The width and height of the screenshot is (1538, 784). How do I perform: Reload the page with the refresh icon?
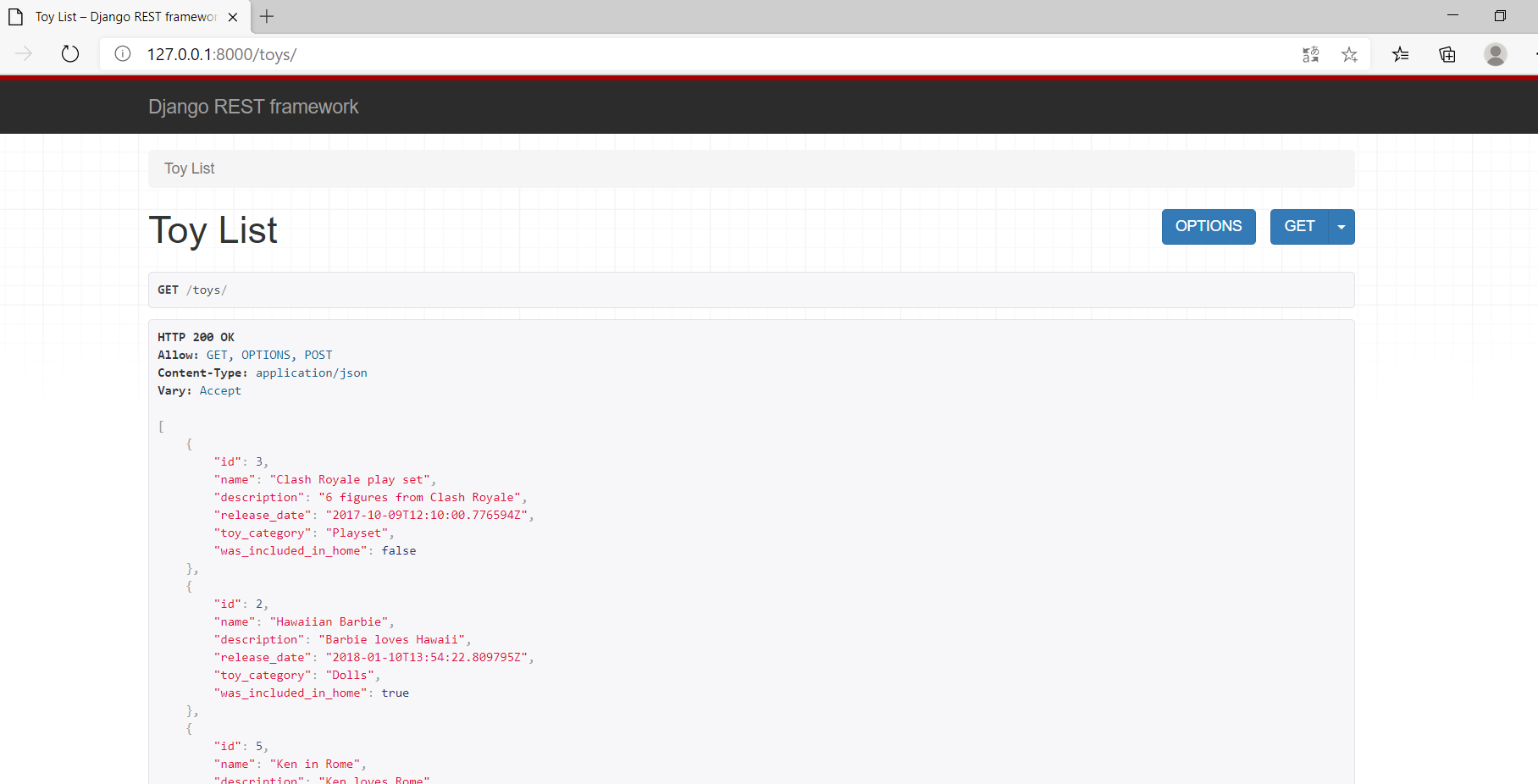point(70,54)
